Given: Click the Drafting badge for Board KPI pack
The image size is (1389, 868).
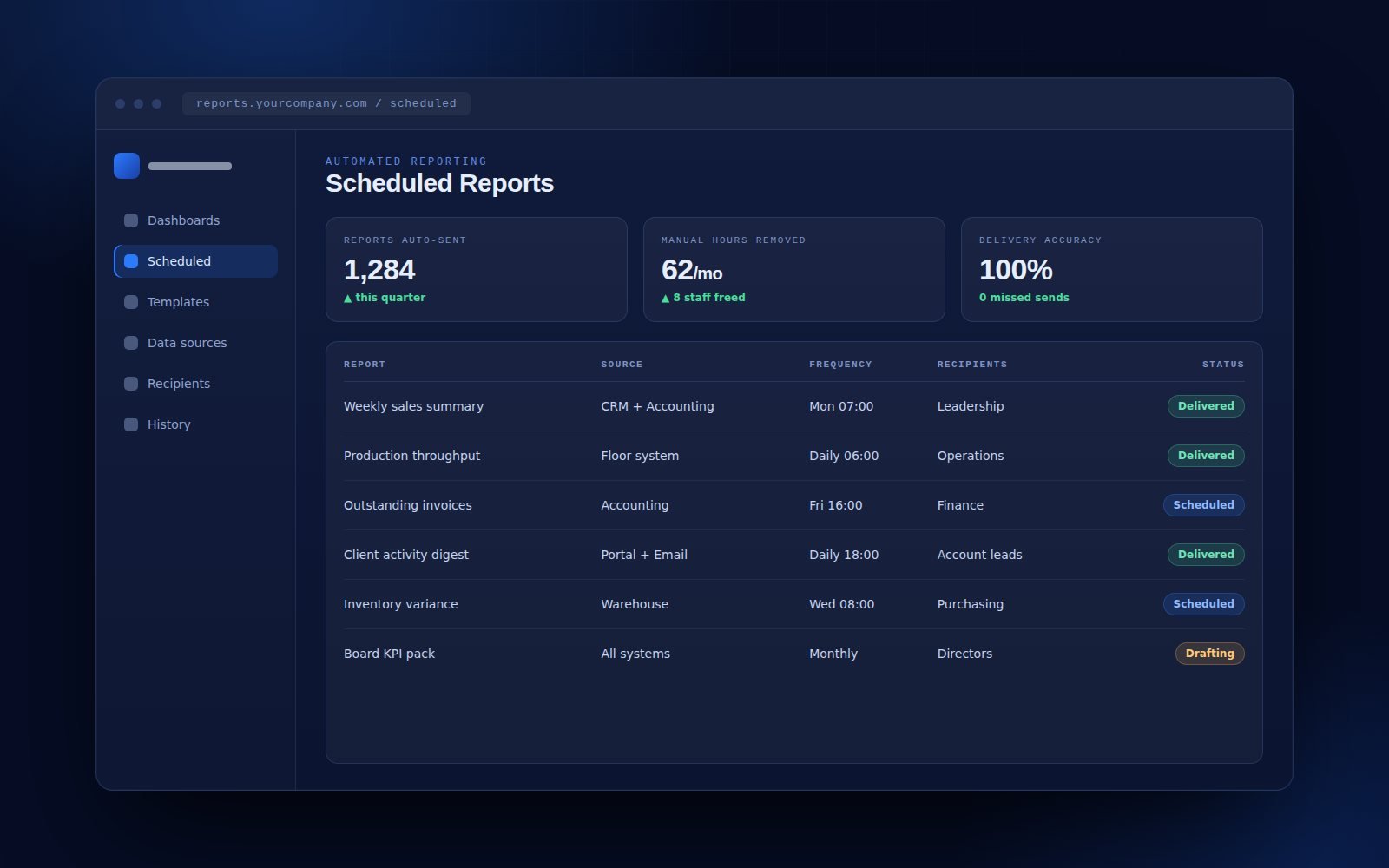Looking at the screenshot, I should click(1209, 654).
